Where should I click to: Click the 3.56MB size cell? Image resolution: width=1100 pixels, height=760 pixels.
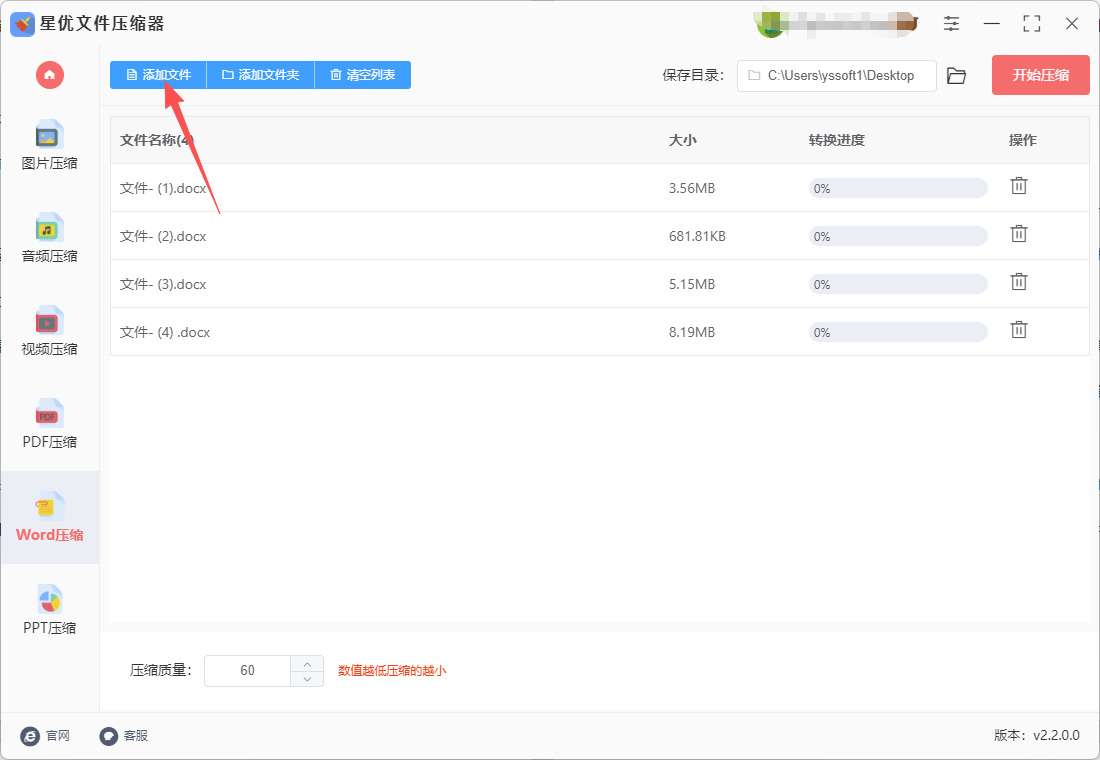[692, 188]
